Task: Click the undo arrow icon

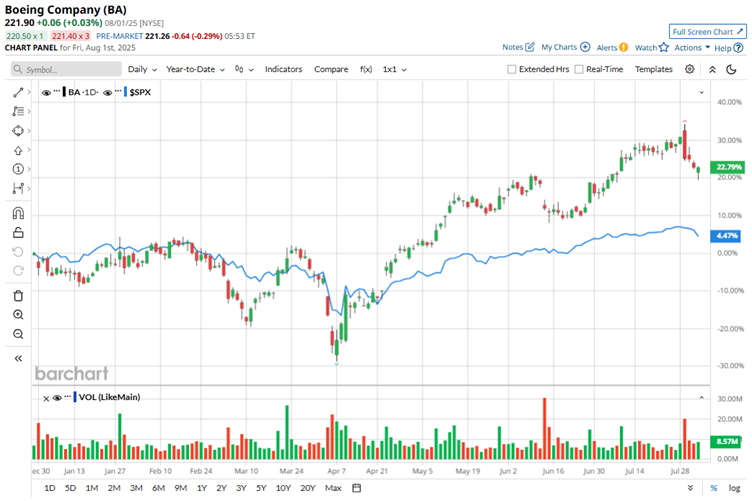Action: (18, 252)
